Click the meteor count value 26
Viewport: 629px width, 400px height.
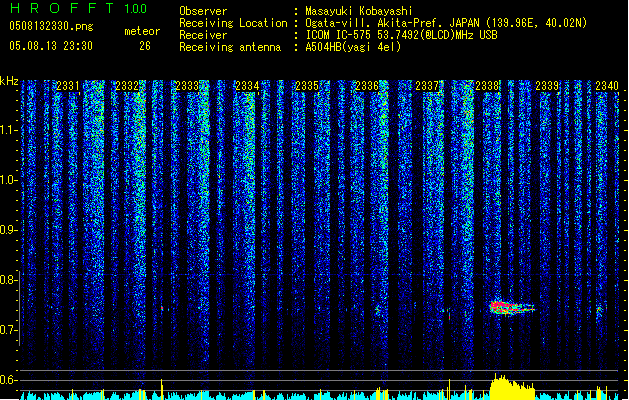(145, 46)
